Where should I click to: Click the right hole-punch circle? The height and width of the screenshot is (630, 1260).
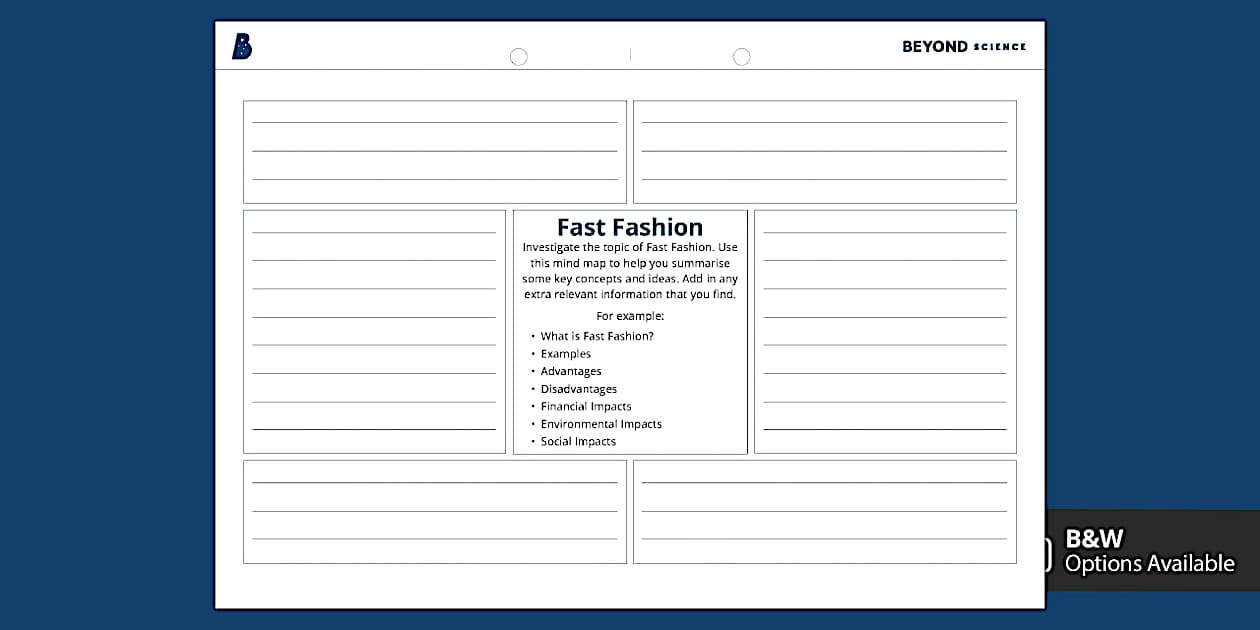click(741, 57)
